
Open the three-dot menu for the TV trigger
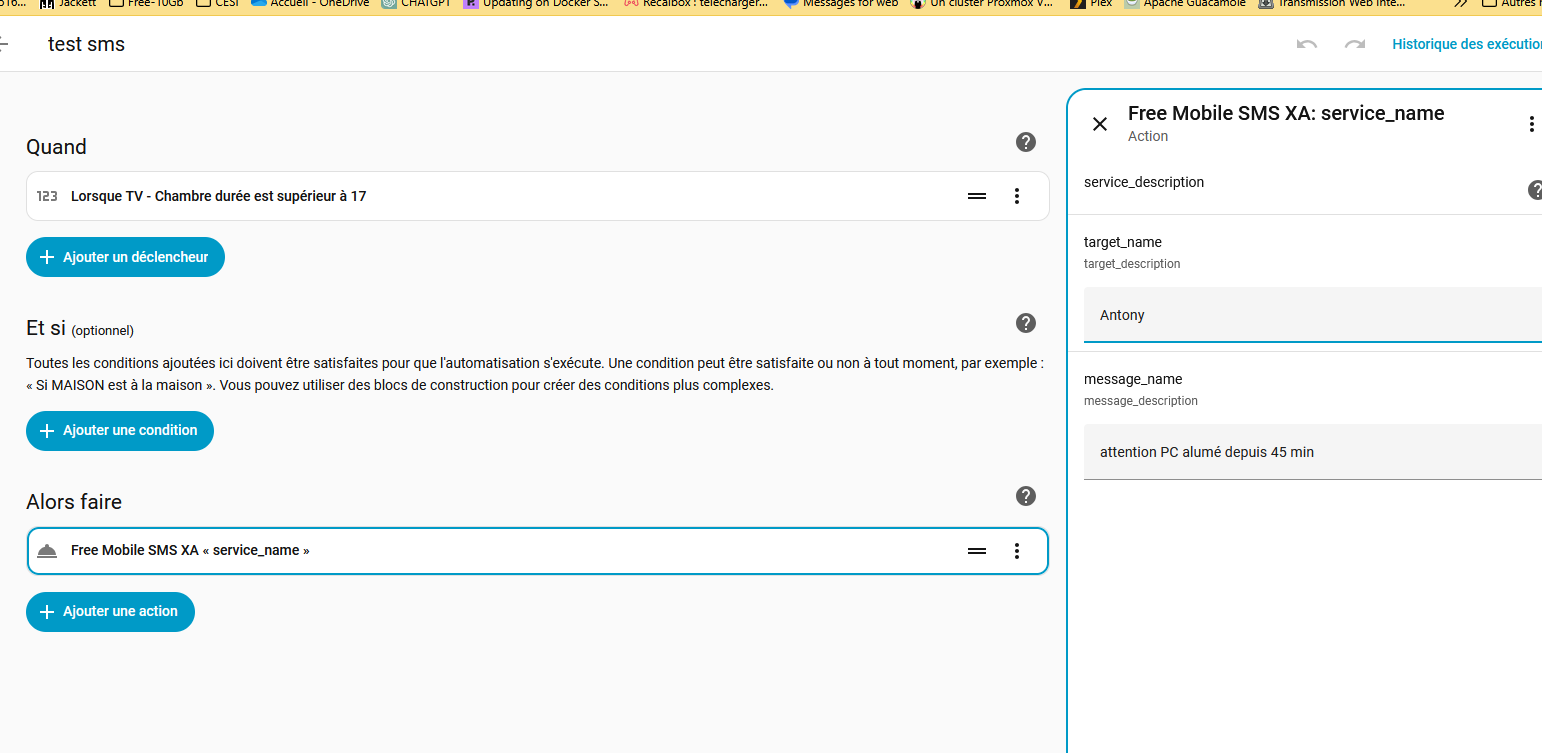coord(1017,196)
